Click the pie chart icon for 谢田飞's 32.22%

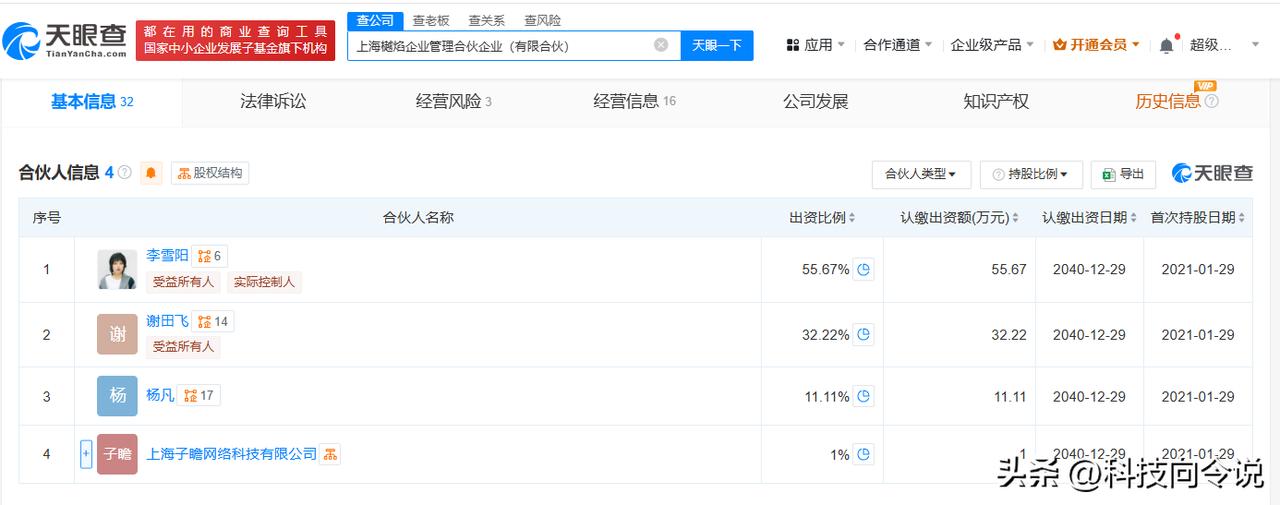pos(863,335)
